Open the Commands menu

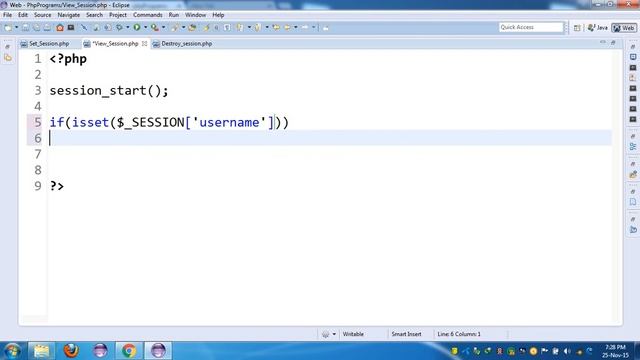pyautogui.click(x=147, y=15)
